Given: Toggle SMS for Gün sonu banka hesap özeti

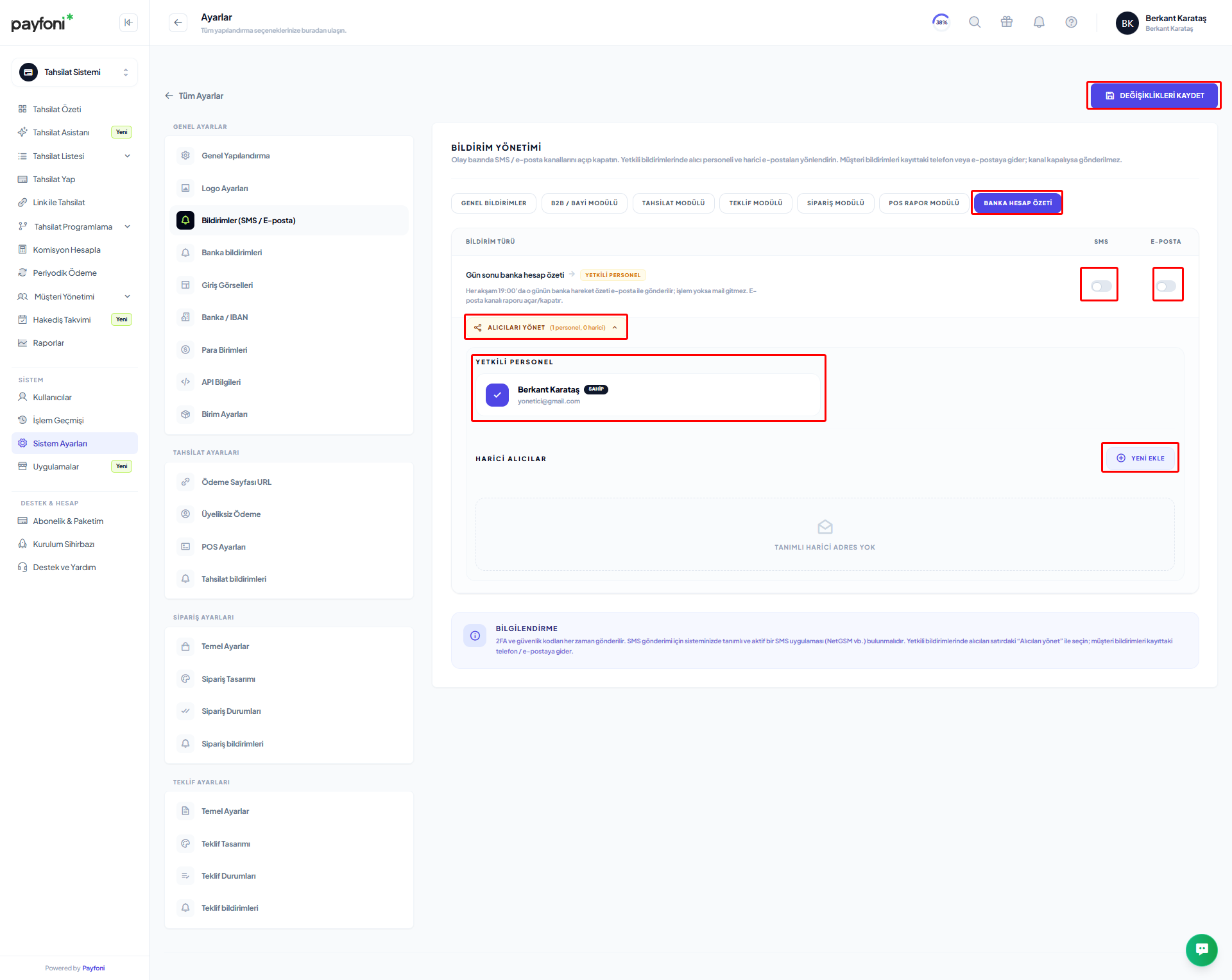Looking at the screenshot, I should 1101,286.
